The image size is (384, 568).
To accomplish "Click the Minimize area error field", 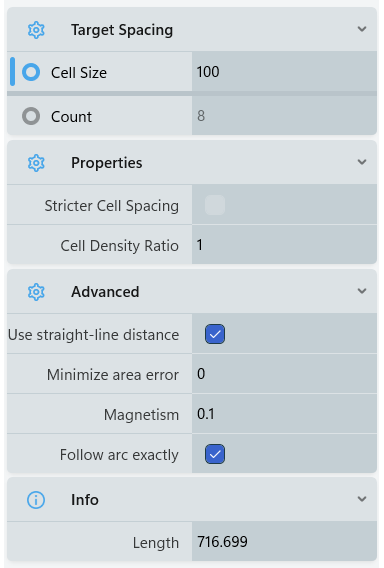I will [284, 373].
